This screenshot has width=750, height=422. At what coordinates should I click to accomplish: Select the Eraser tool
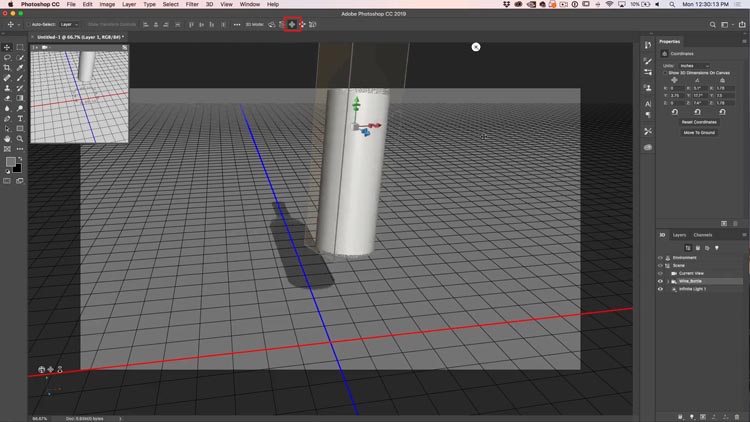(7, 98)
